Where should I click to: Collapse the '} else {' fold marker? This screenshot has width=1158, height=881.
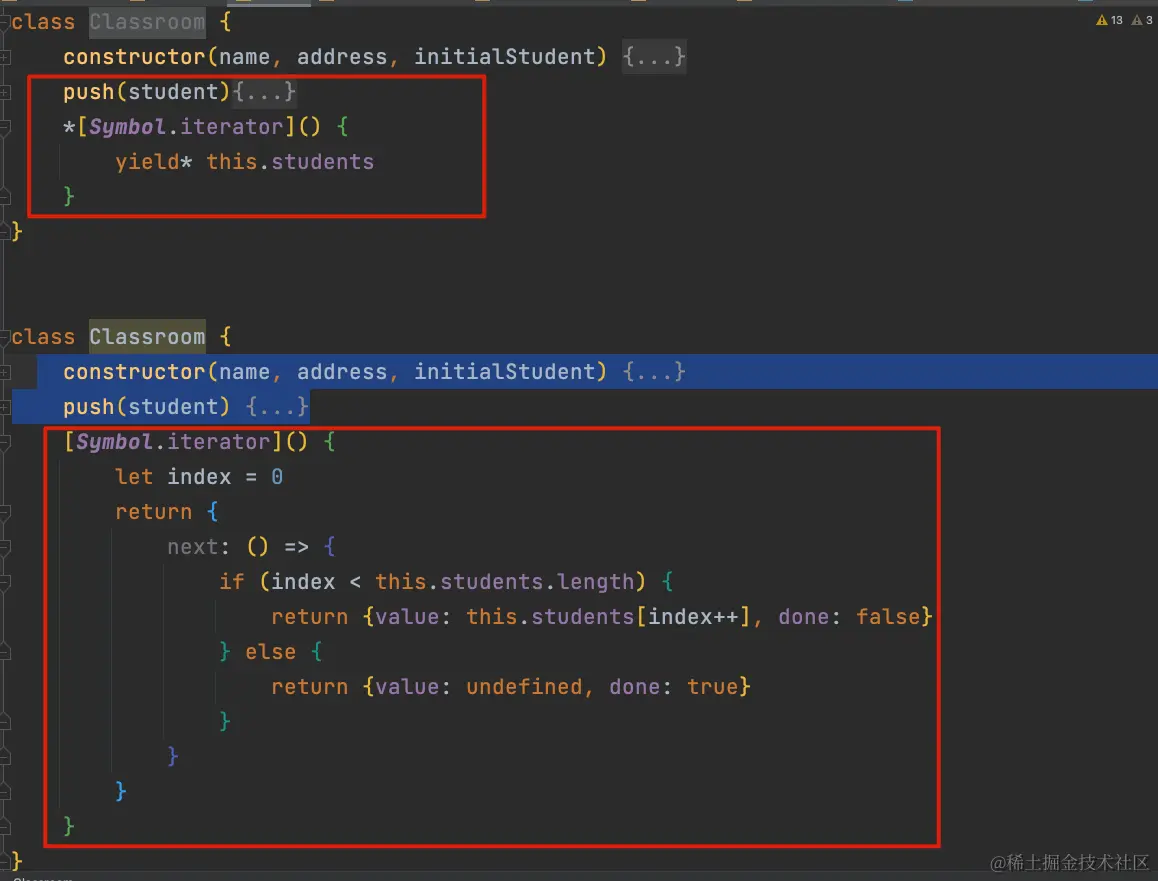4,652
